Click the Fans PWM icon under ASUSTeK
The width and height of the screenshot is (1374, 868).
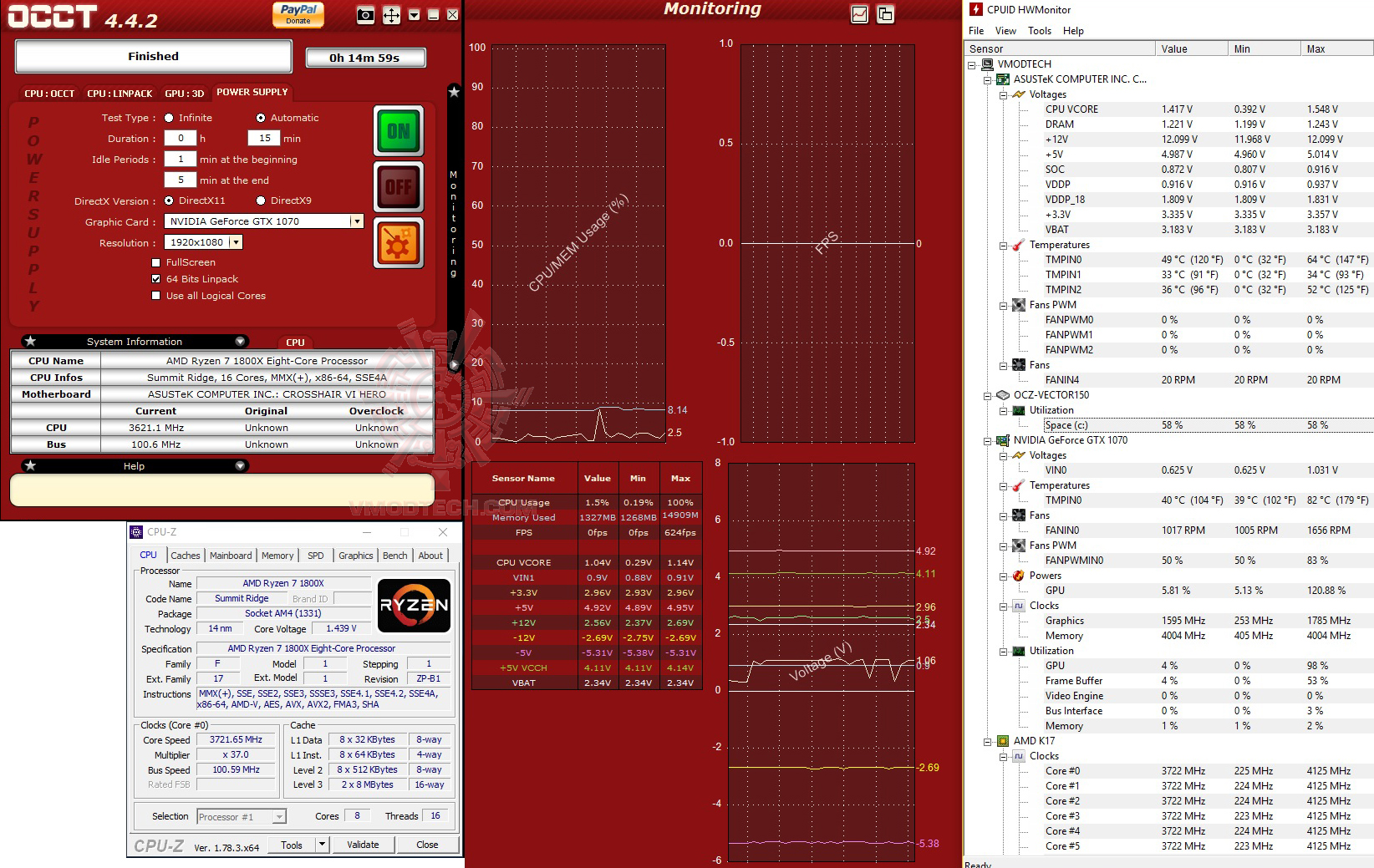click(1019, 305)
